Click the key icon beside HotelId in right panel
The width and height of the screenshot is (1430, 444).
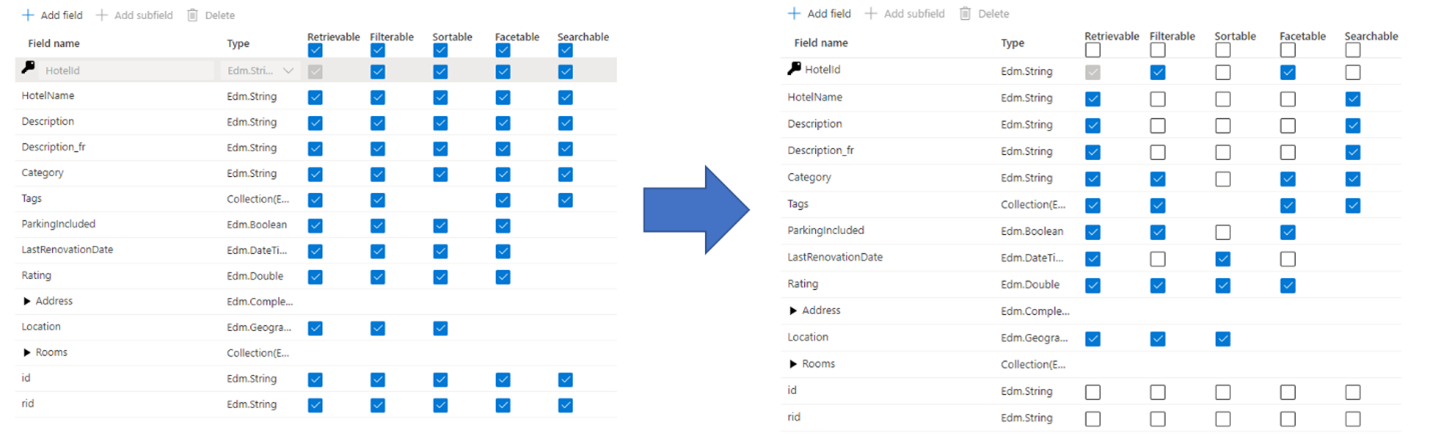tap(795, 69)
